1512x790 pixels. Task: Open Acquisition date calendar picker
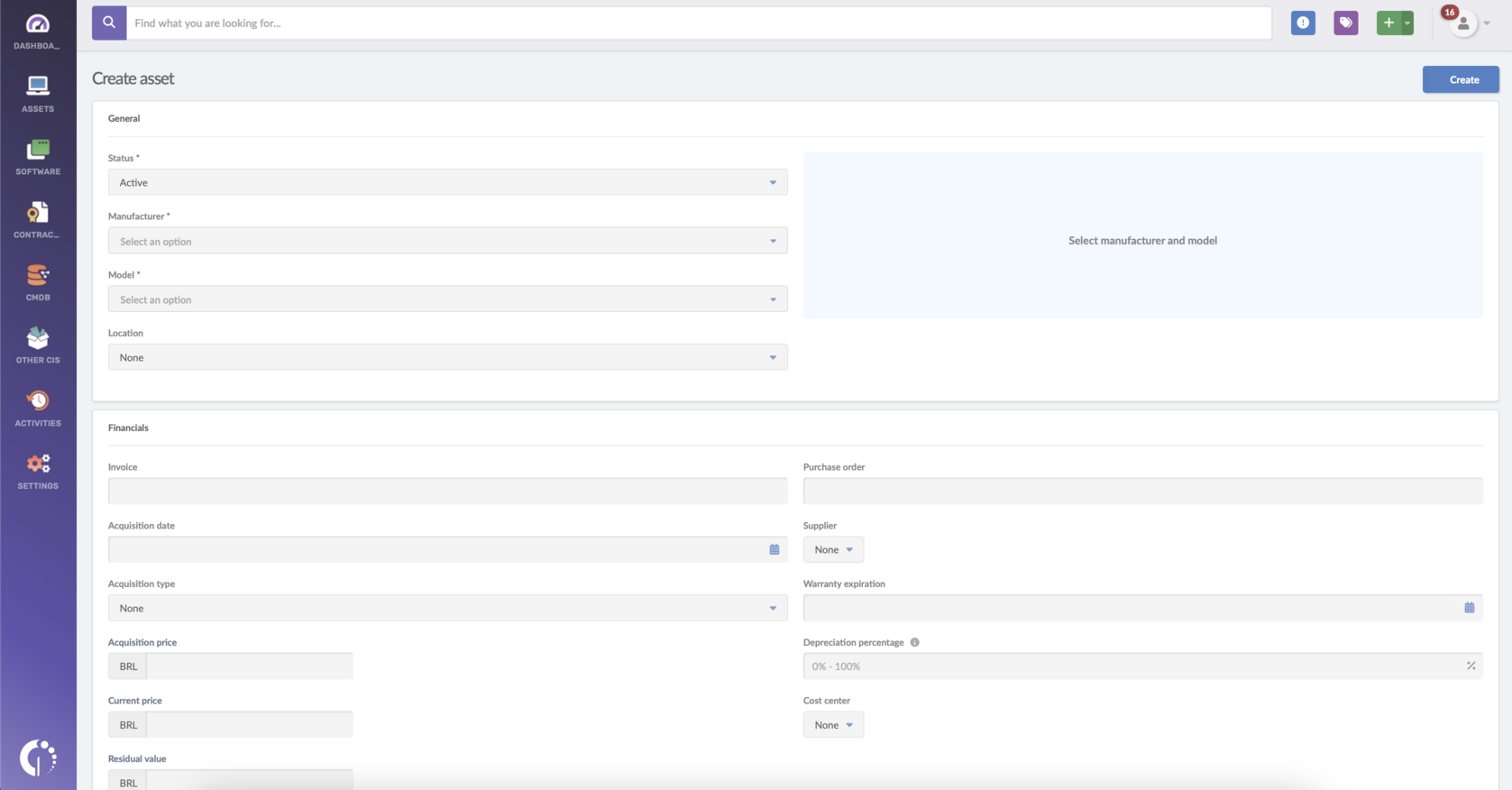click(774, 549)
